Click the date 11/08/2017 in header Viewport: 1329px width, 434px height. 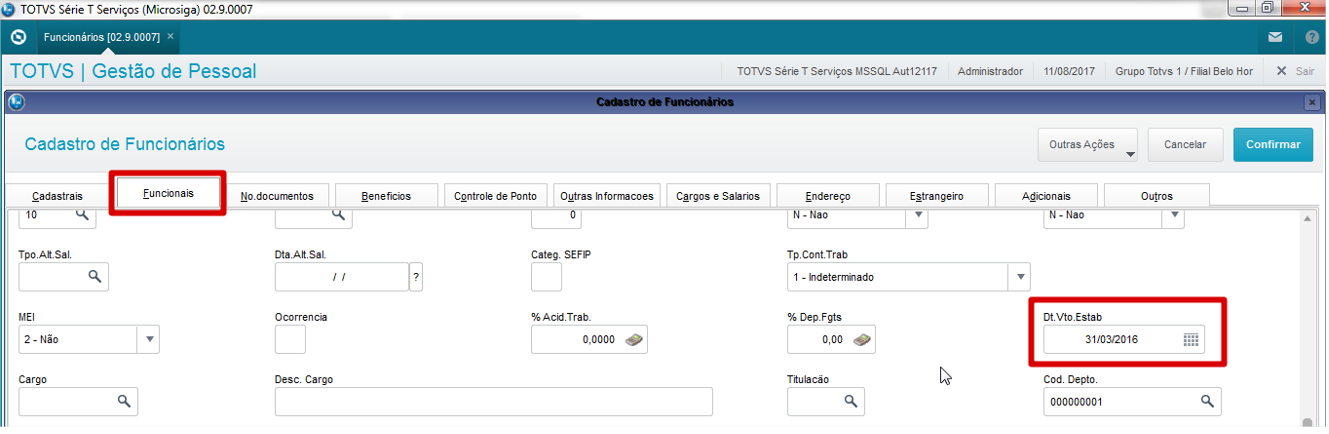tap(1068, 72)
